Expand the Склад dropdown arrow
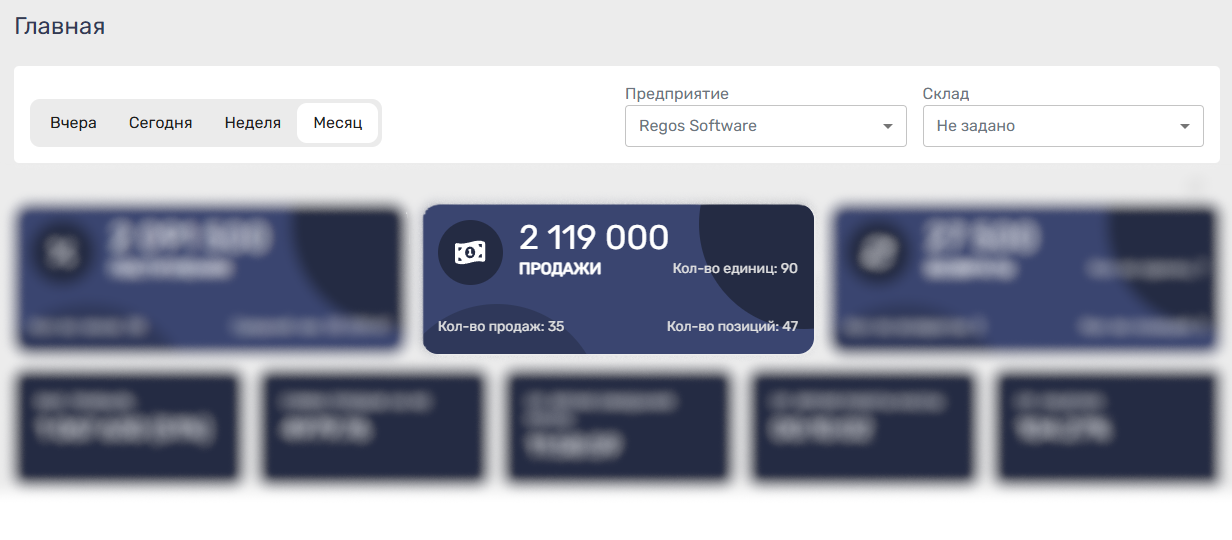1232x540 pixels. (1184, 127)
